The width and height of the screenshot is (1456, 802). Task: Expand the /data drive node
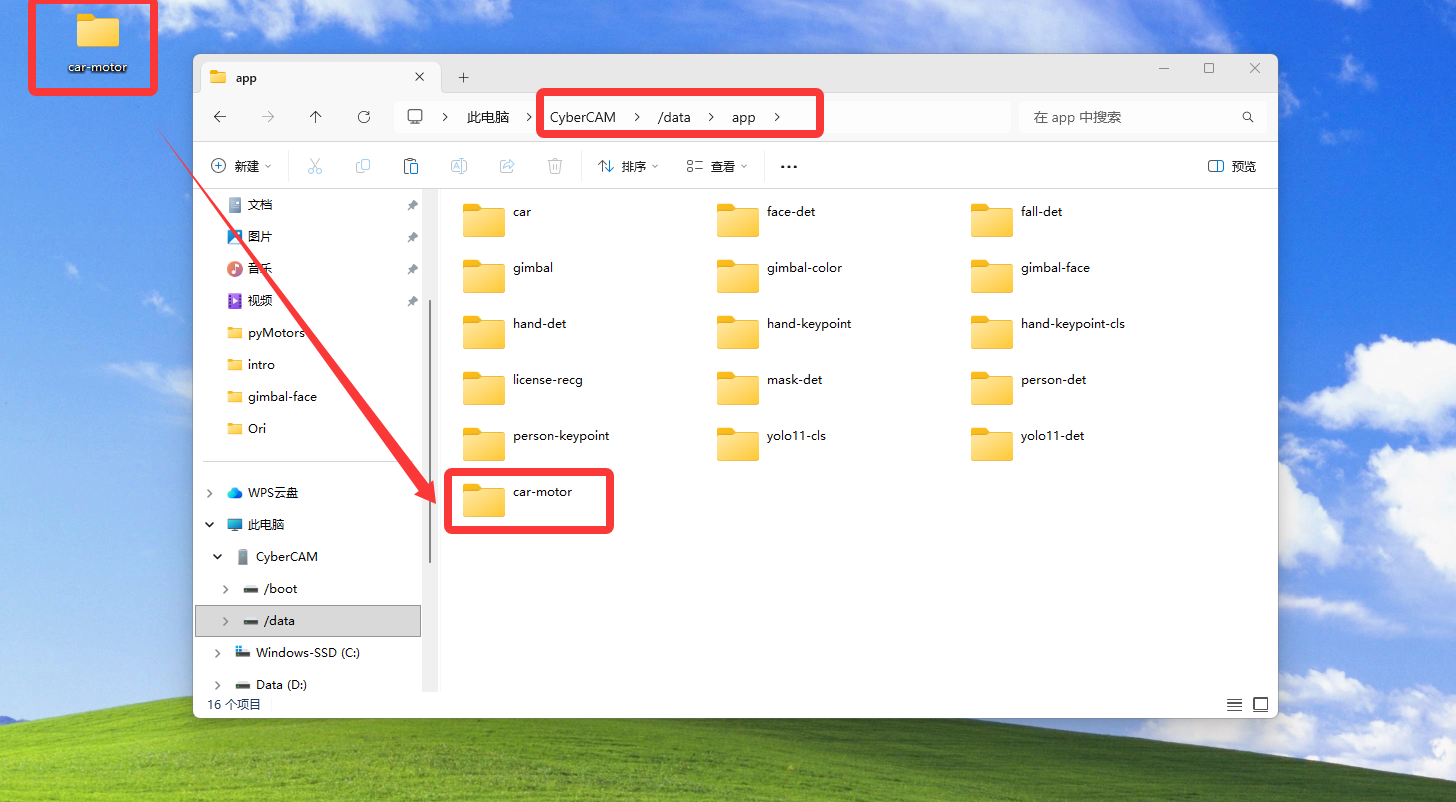pos(225,621)
